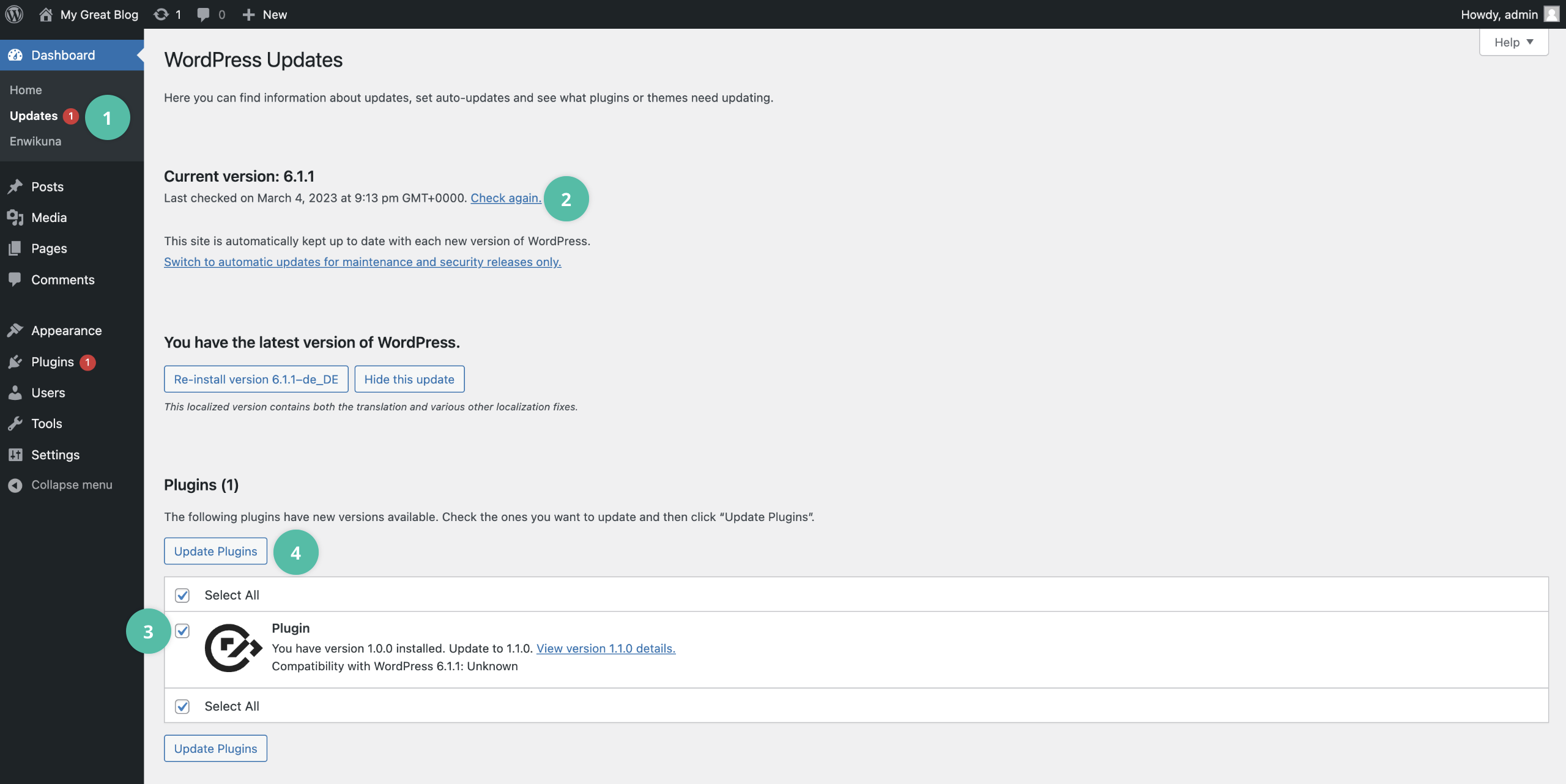Toggle the bottom Select All checkbox
This screenshot has width=1566, height=784.
point(182,707)
